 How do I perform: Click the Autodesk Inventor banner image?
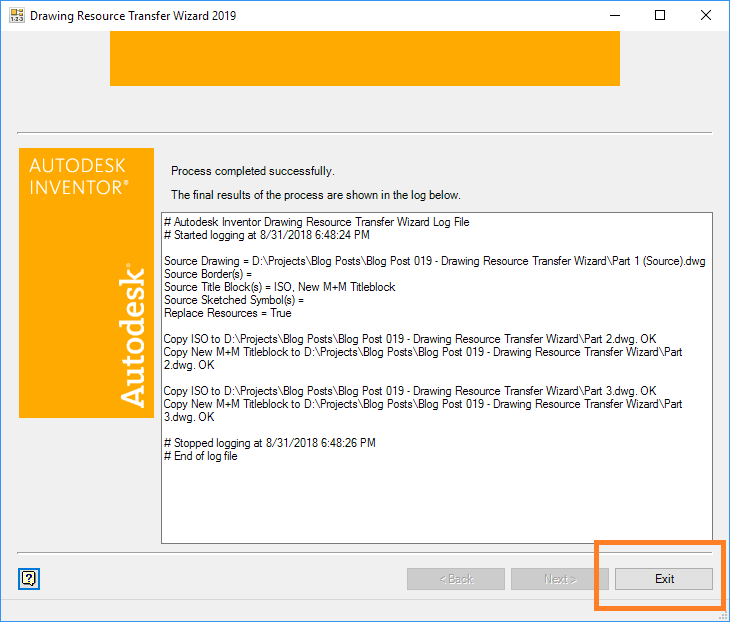point(86,283)
